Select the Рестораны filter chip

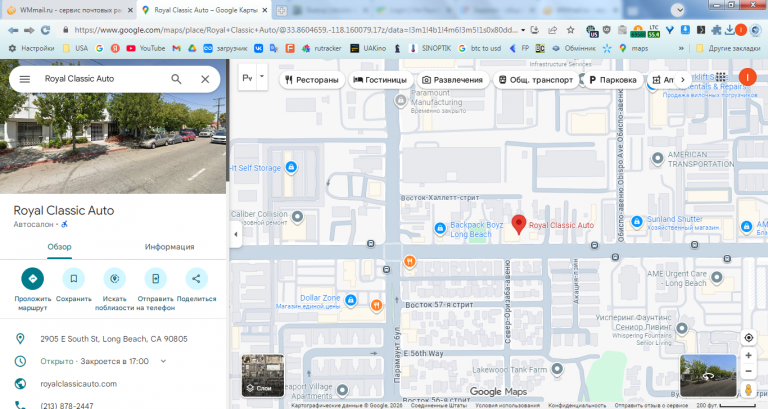coord(312,80)
